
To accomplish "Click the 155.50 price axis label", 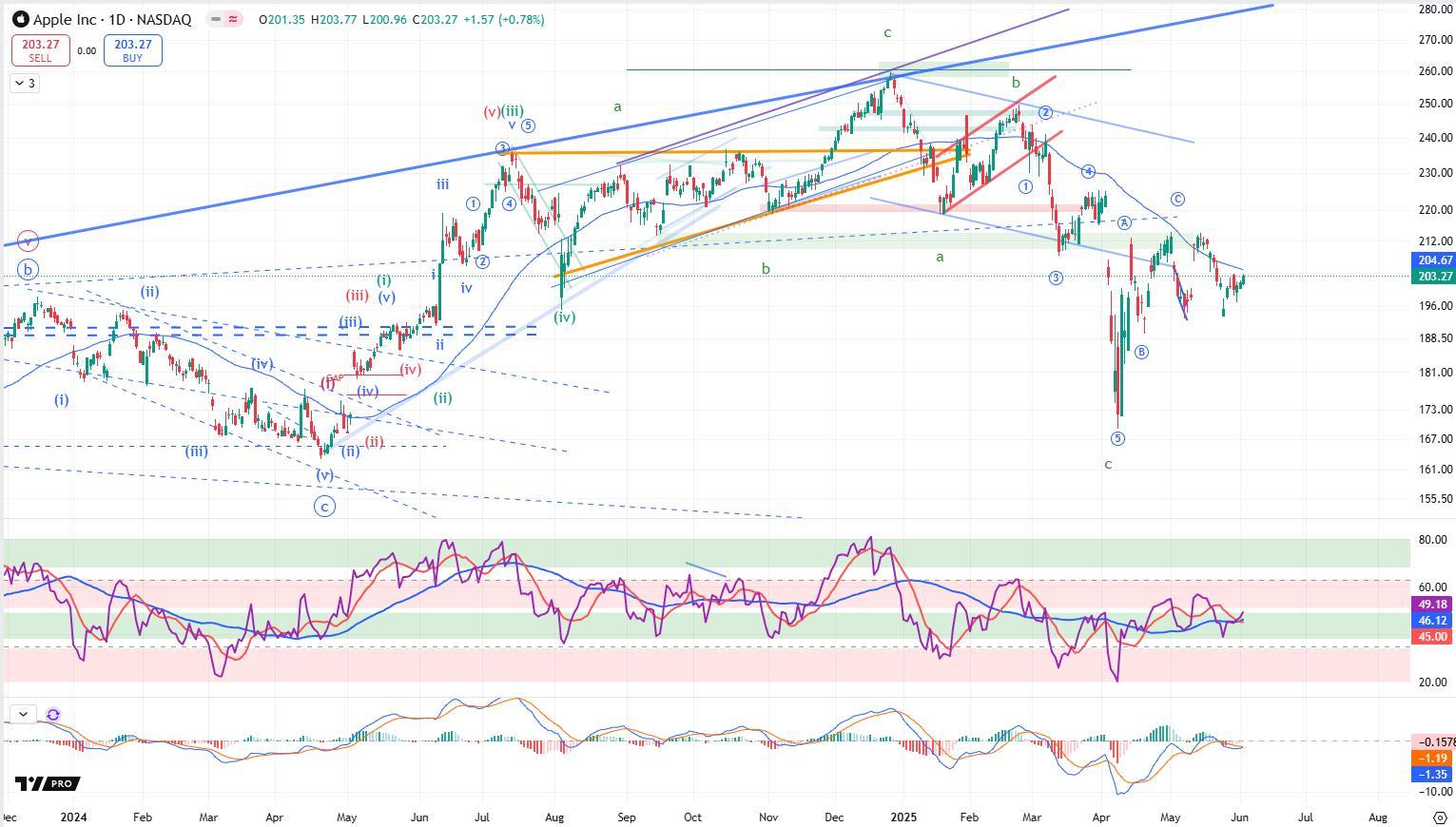I will (x=1434, y=499).
